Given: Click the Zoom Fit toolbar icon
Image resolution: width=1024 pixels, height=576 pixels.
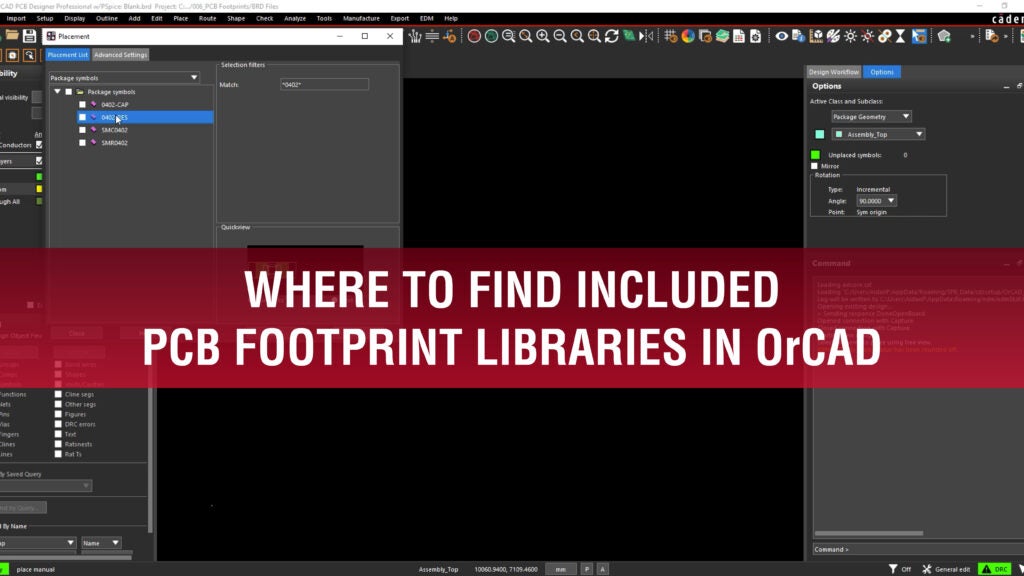Looking at the screenshot, I should [524, 37].
